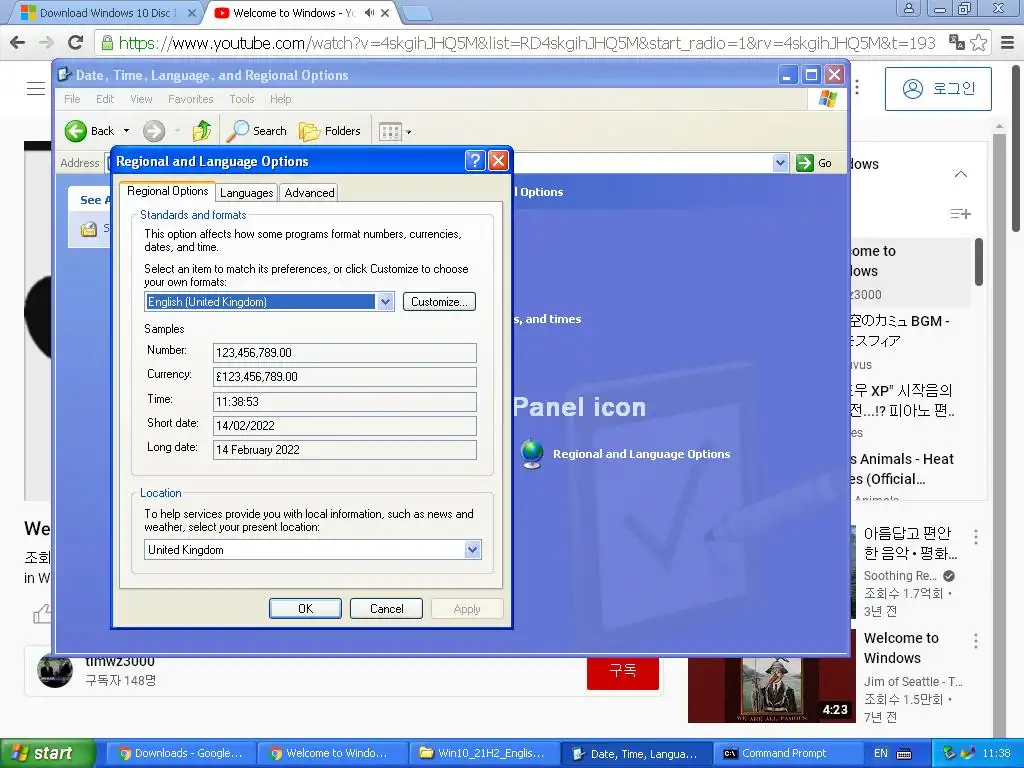Open options for Jim of Seattle video
Image resolution: width=1024 pixels, height=768 pixels.
point(976,641)
